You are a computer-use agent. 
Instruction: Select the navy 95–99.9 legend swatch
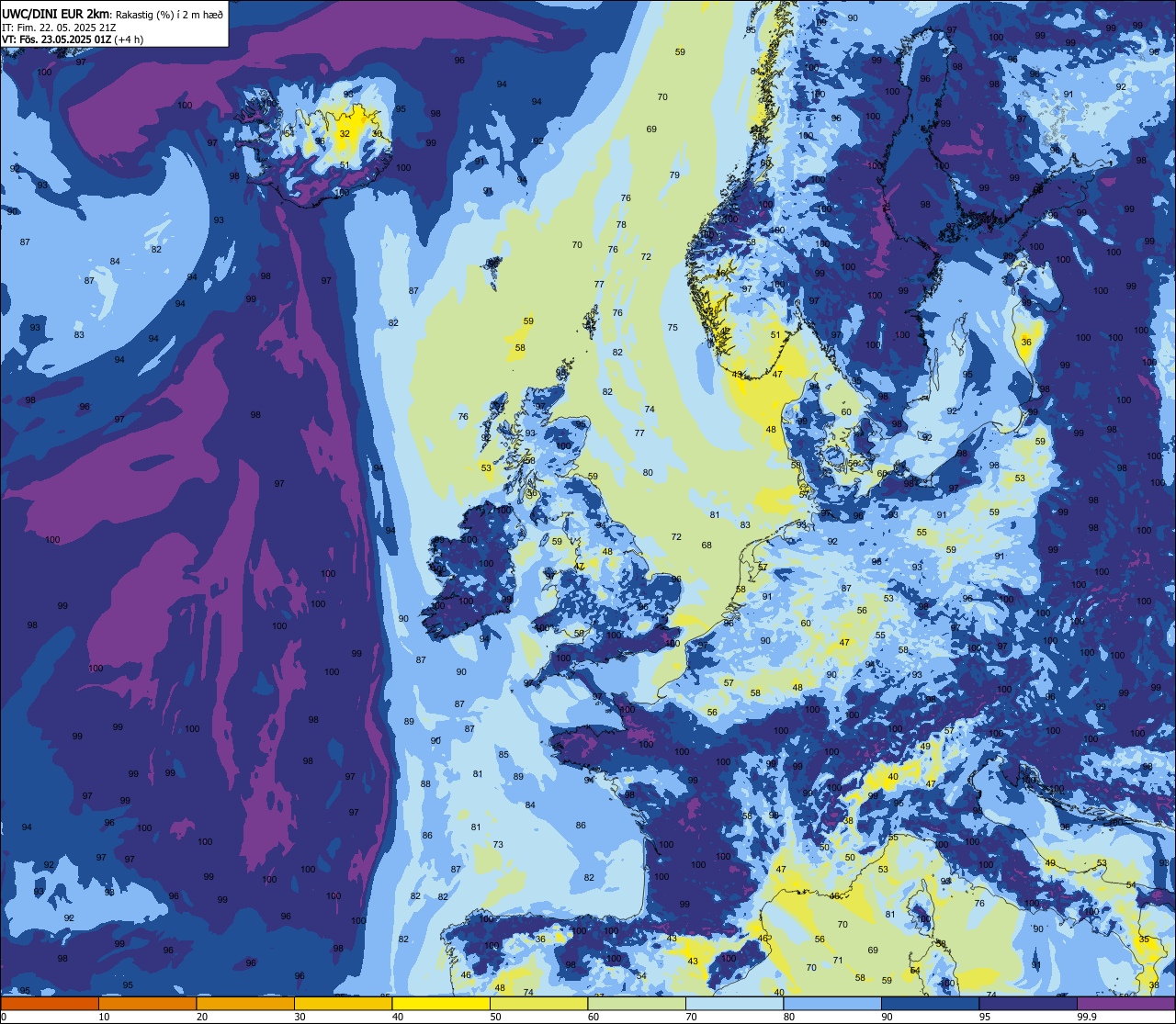coord(1028,1003)
